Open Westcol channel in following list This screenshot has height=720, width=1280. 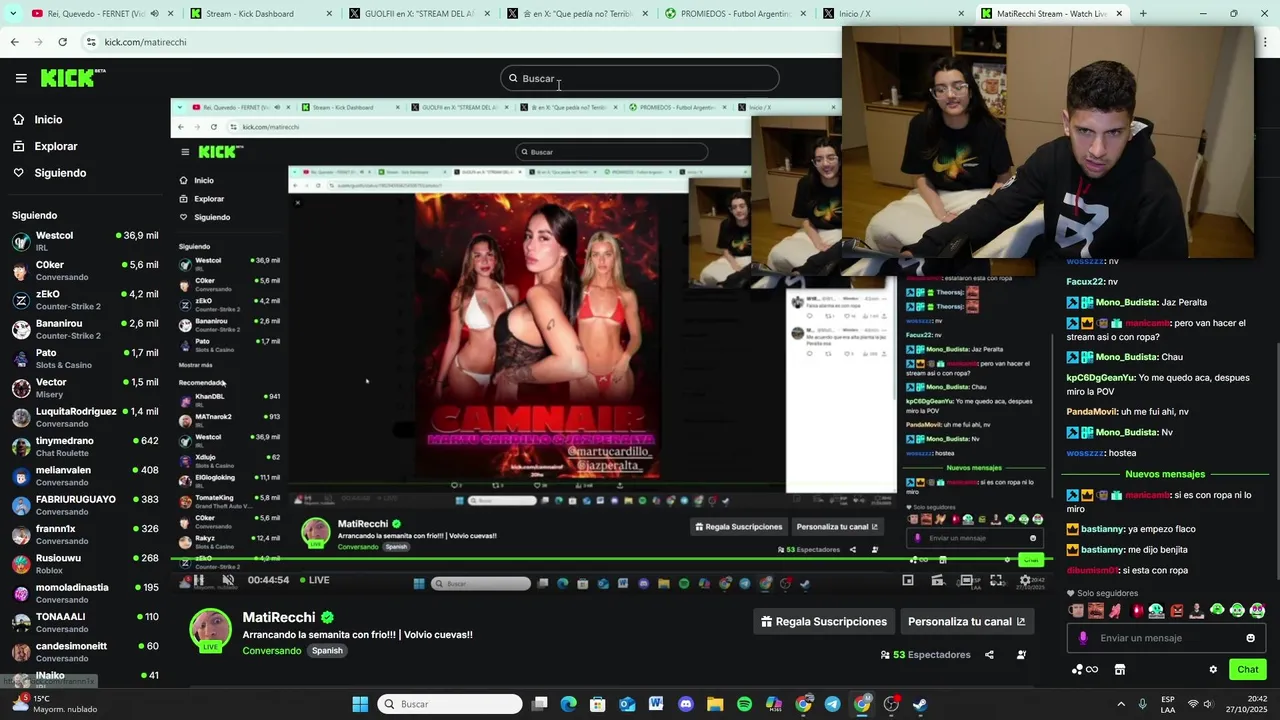click(x=85, y=241)
